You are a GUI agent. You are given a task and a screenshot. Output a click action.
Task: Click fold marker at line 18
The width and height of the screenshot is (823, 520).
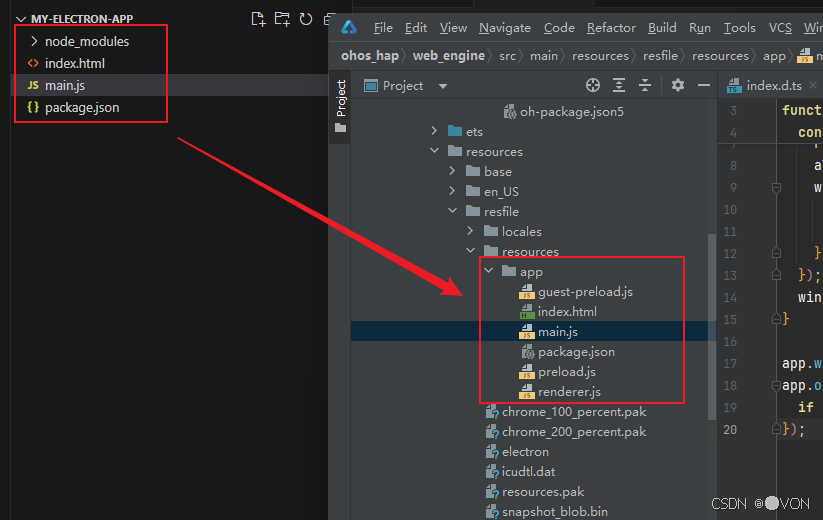pos(776,386)
